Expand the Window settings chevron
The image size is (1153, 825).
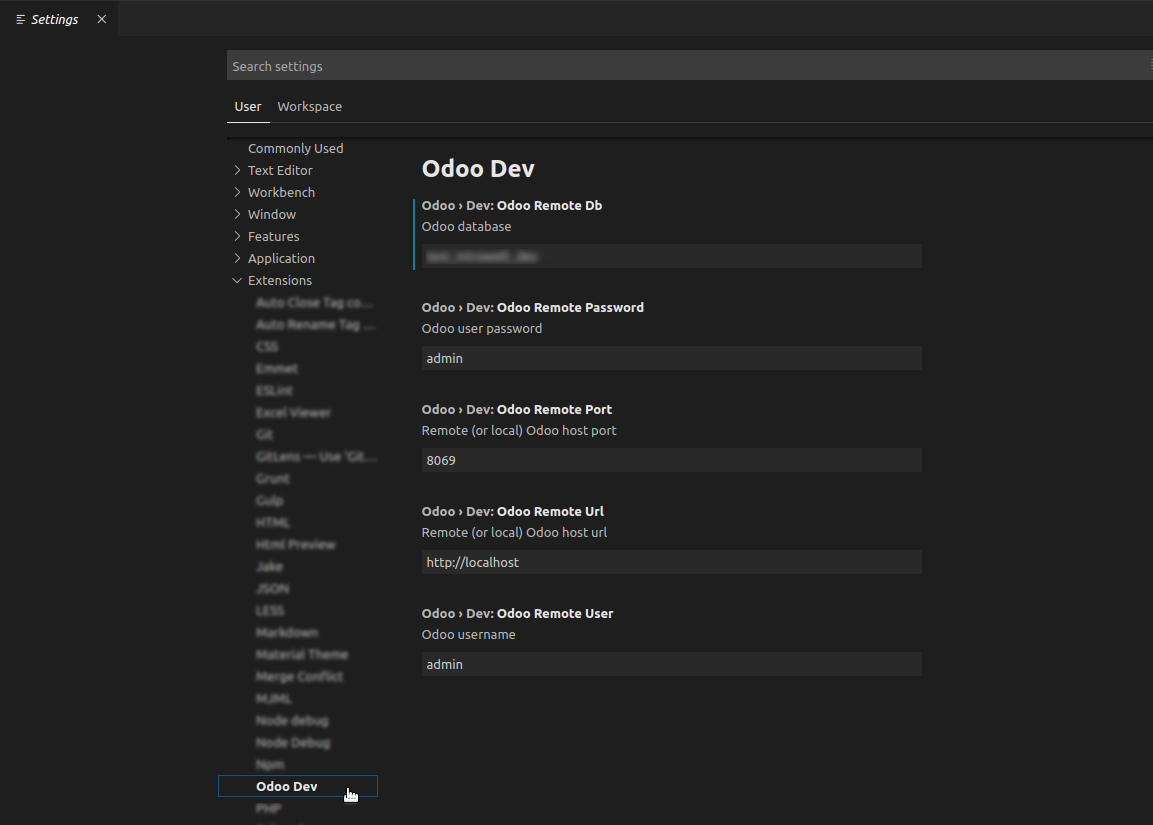point(237,215)
